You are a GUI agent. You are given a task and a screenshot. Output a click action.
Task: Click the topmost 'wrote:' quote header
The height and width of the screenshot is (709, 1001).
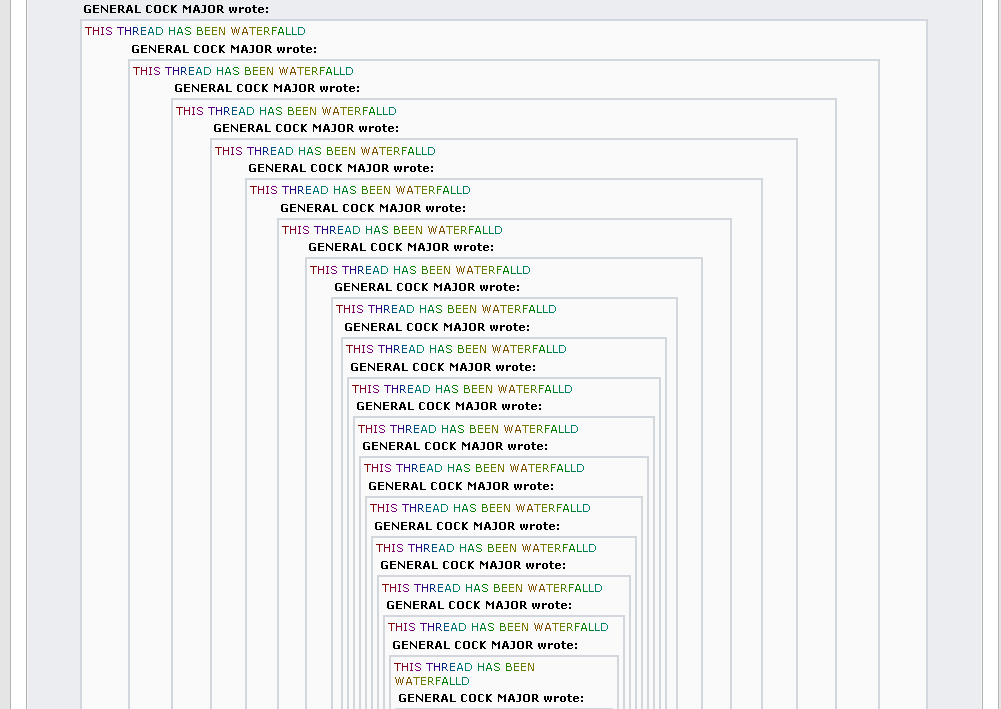pos(176,9)
